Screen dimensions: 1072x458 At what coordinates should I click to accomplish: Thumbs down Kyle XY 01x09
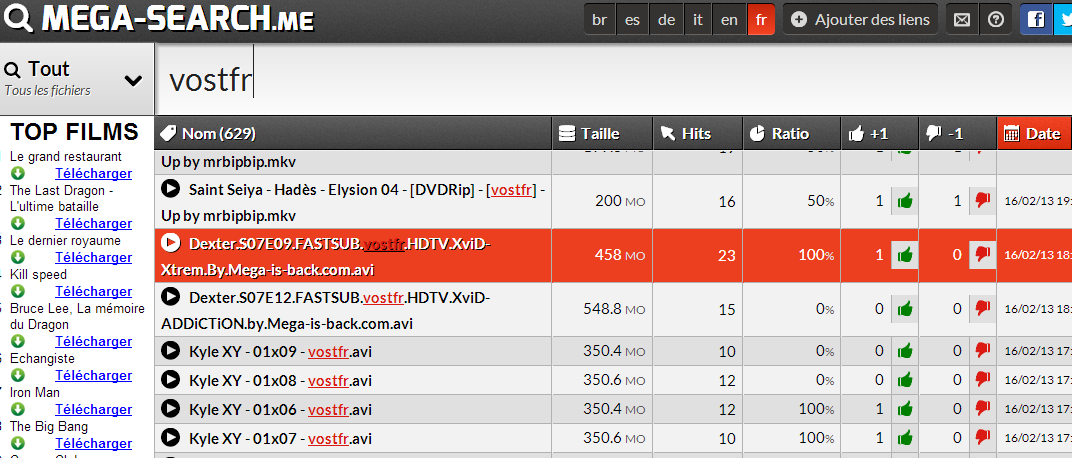tap(982, 351)
